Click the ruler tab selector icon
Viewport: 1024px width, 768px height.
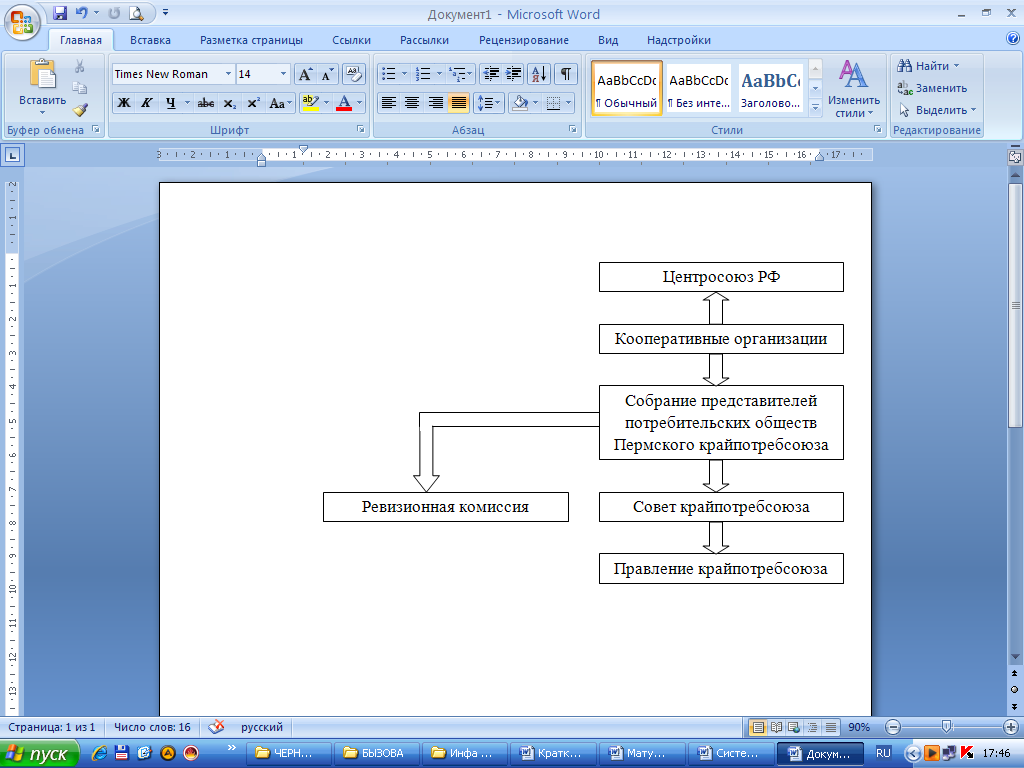[13, 155]
